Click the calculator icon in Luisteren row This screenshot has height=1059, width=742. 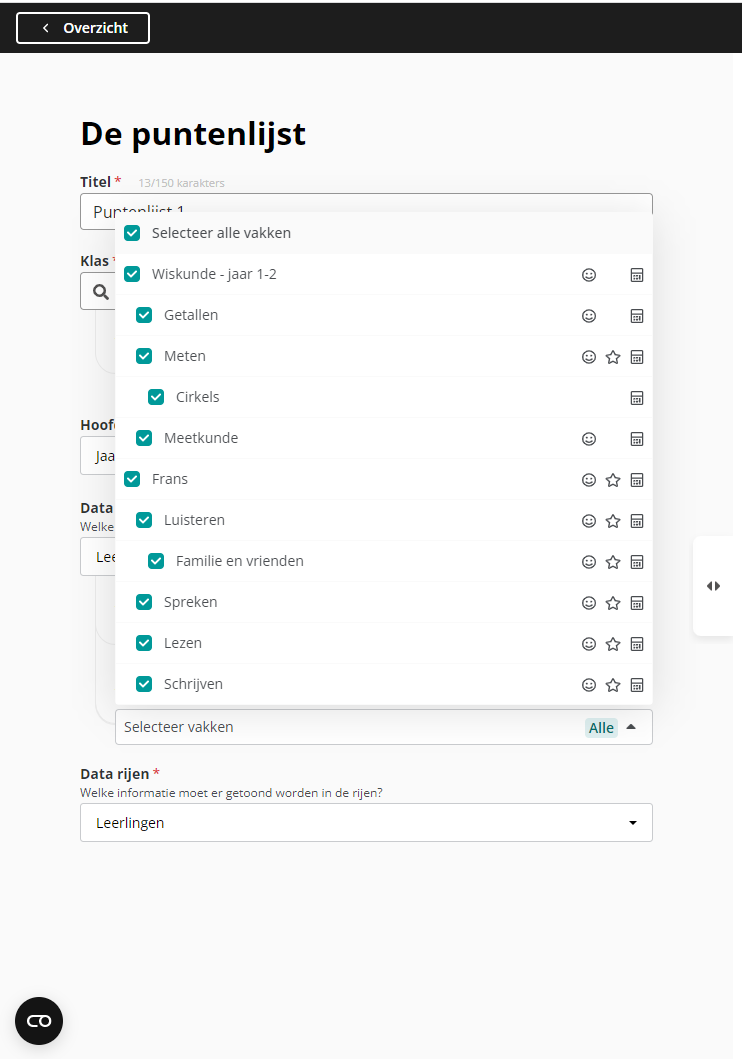[637, 521]
